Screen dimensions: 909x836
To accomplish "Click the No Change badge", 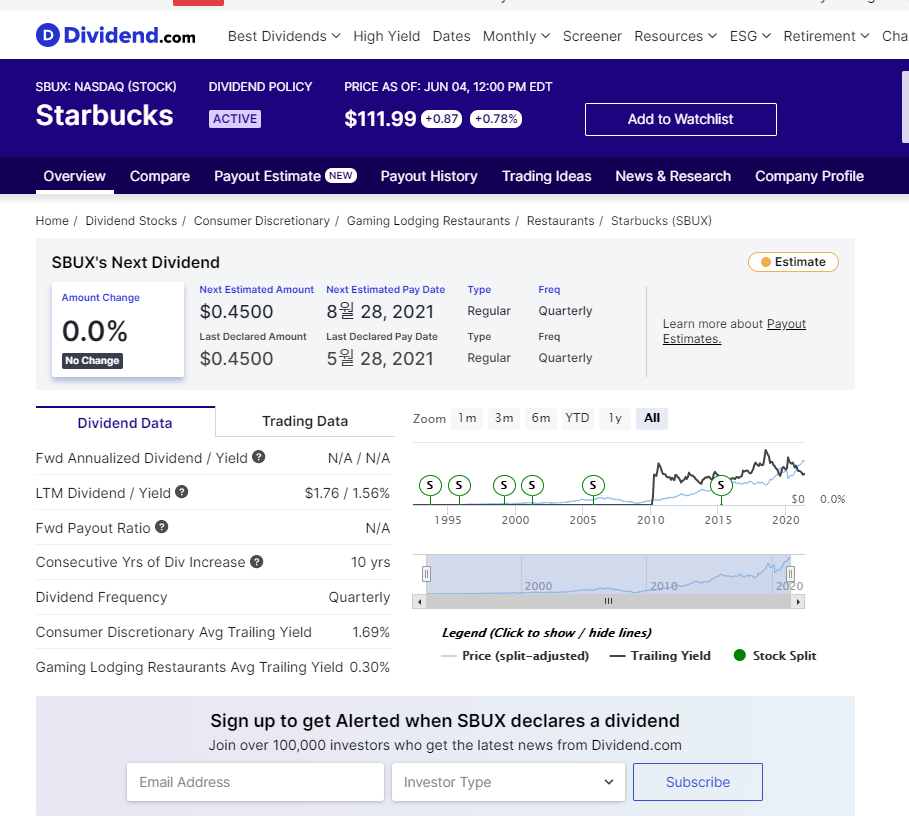I will (92, 361).
